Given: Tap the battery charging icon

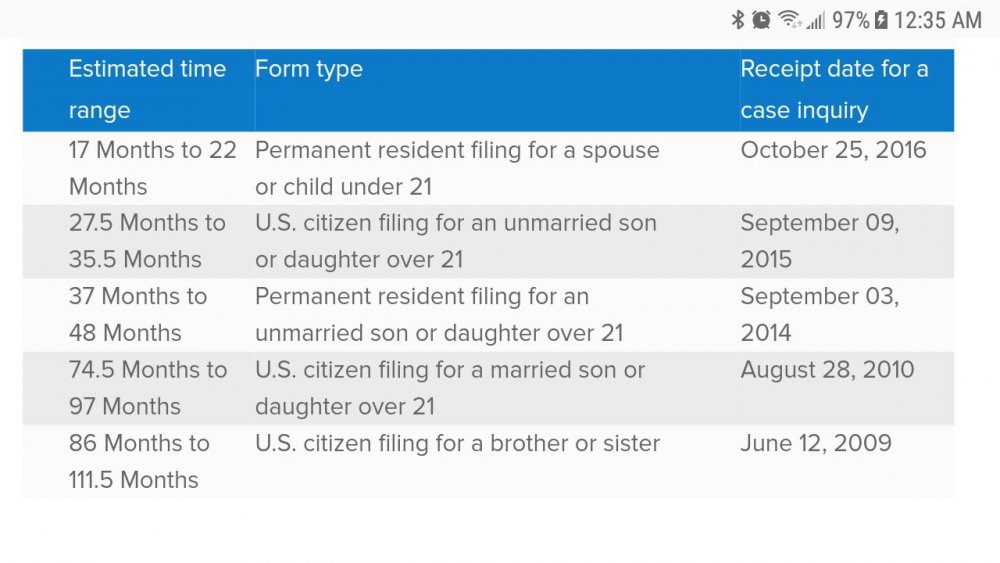Looking at the screenshot, I should pos(881,20).
